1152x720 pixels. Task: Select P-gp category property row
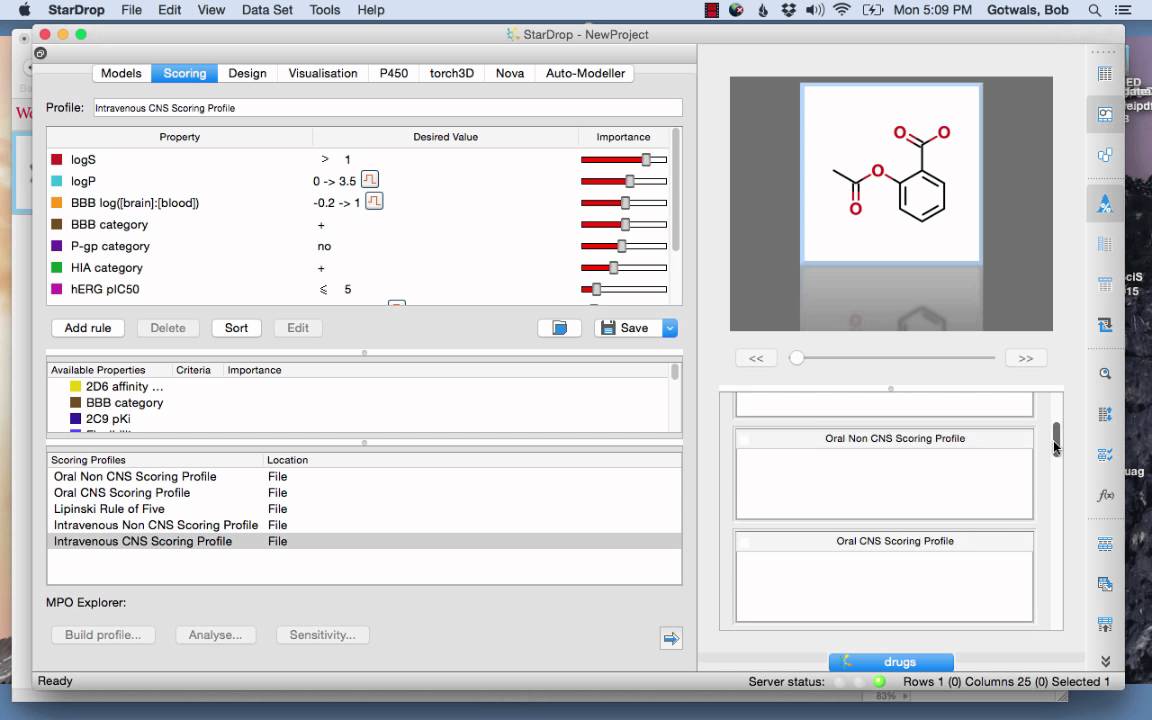click(359, 246)
